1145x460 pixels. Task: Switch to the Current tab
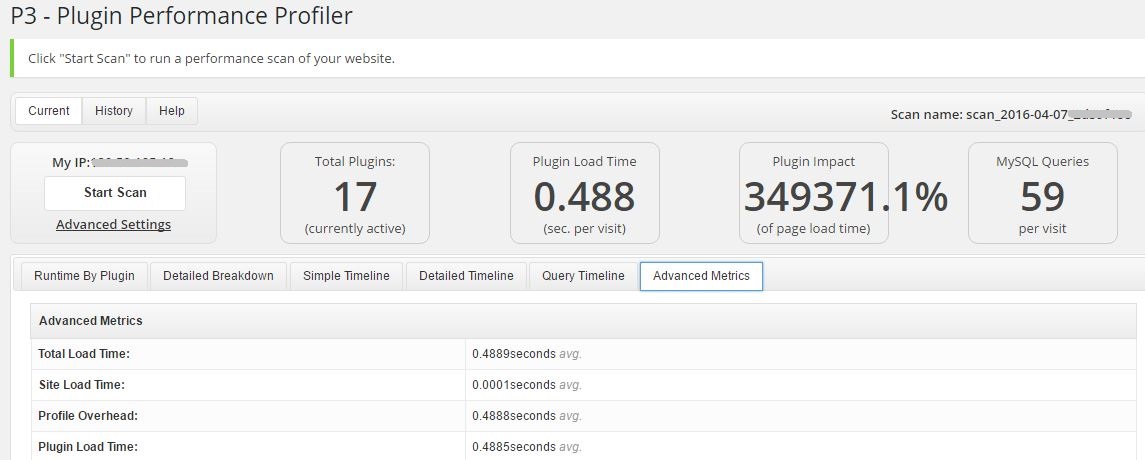click(x=49, y=111)
